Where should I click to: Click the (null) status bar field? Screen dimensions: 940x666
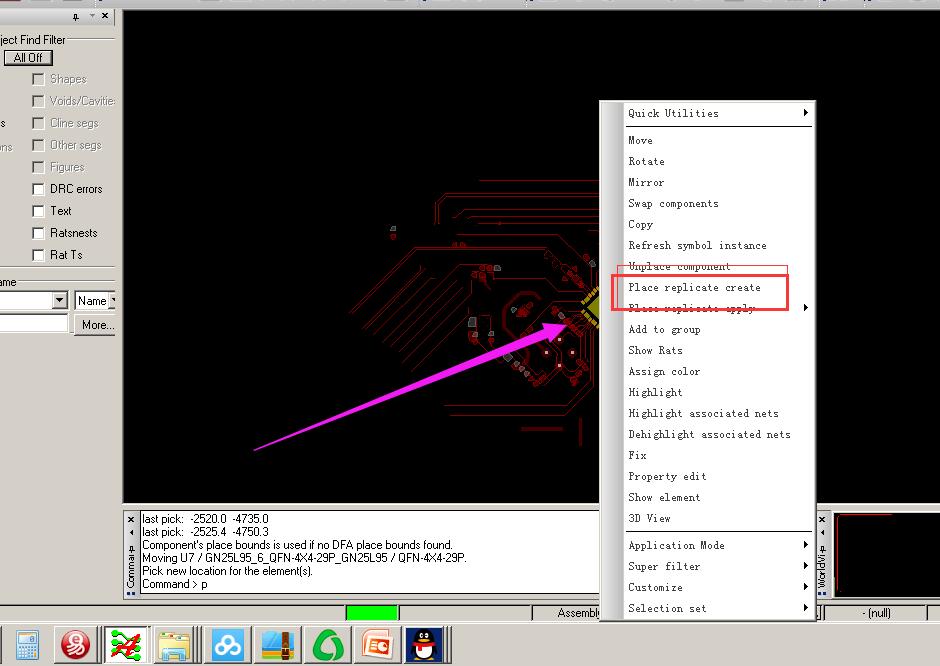pos(876,613)
